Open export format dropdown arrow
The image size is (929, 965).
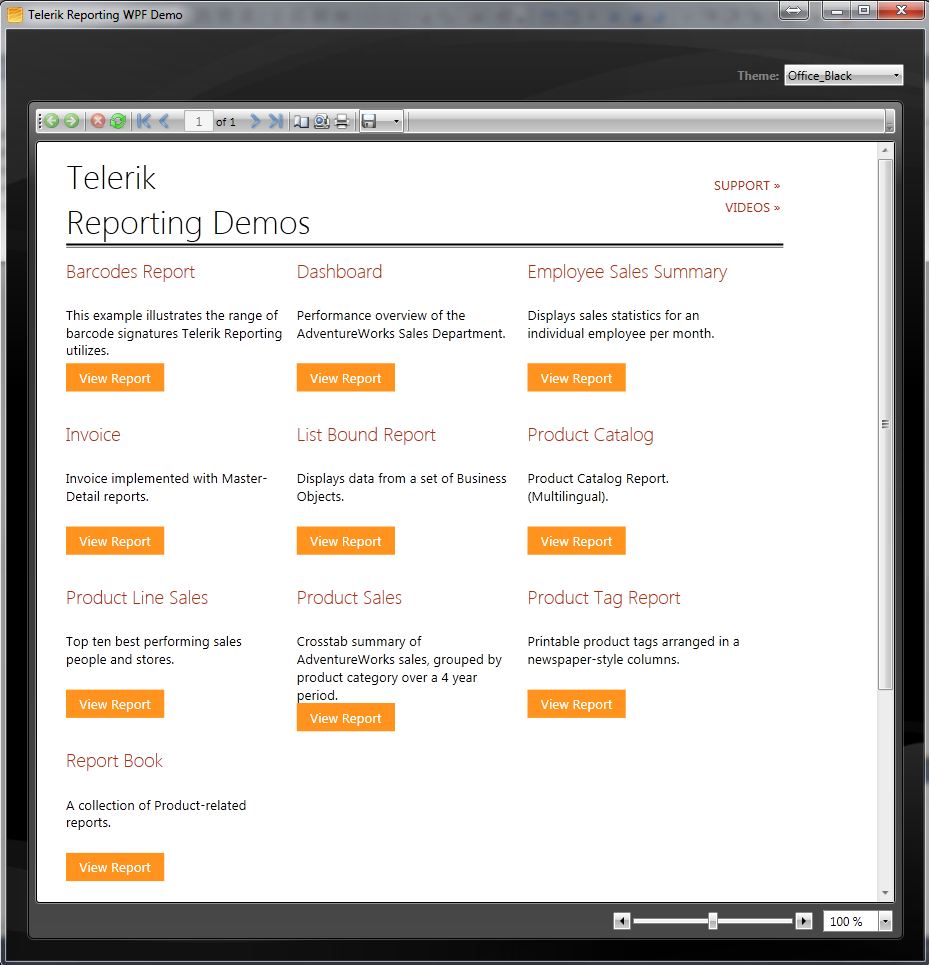click(396, 122)
